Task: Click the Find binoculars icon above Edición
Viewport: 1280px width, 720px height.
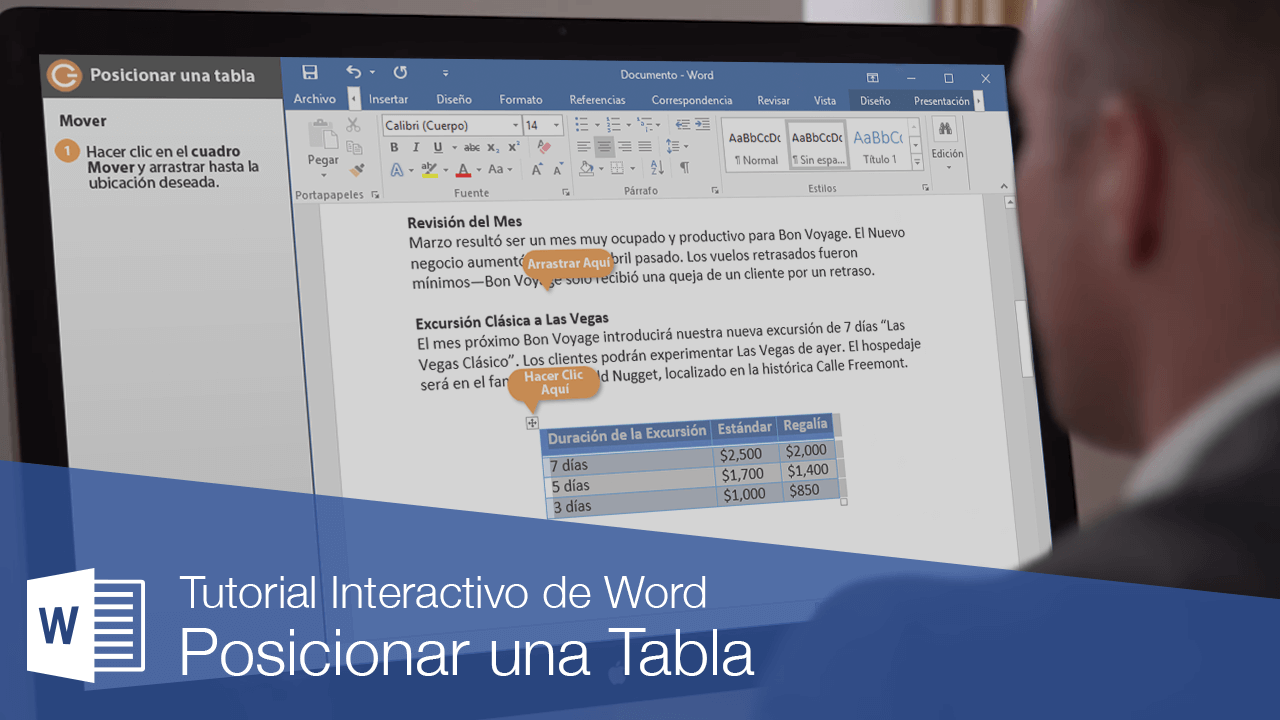Action: (945, 129)
